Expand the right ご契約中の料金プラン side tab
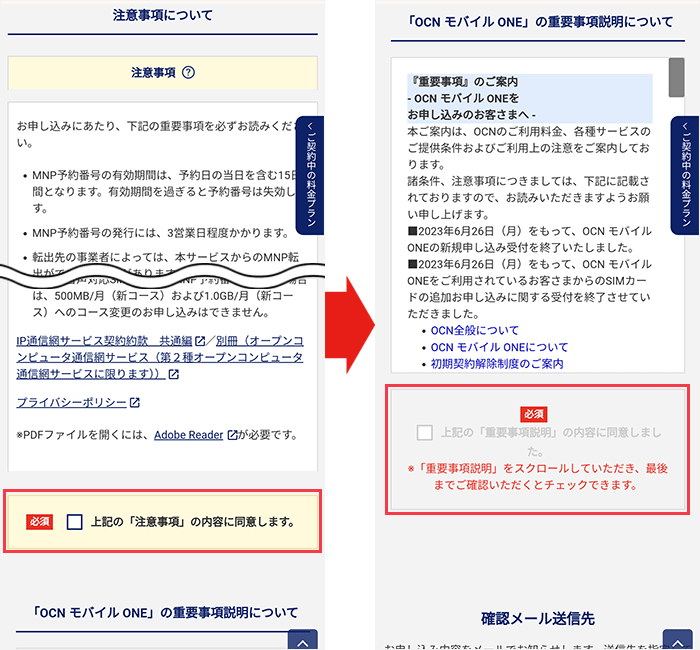 coord(685,175)
